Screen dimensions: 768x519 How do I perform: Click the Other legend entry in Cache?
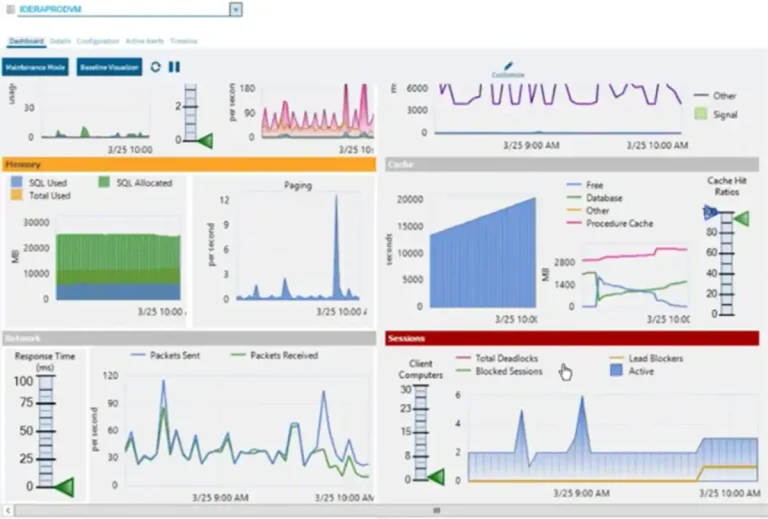pos(588,211)
